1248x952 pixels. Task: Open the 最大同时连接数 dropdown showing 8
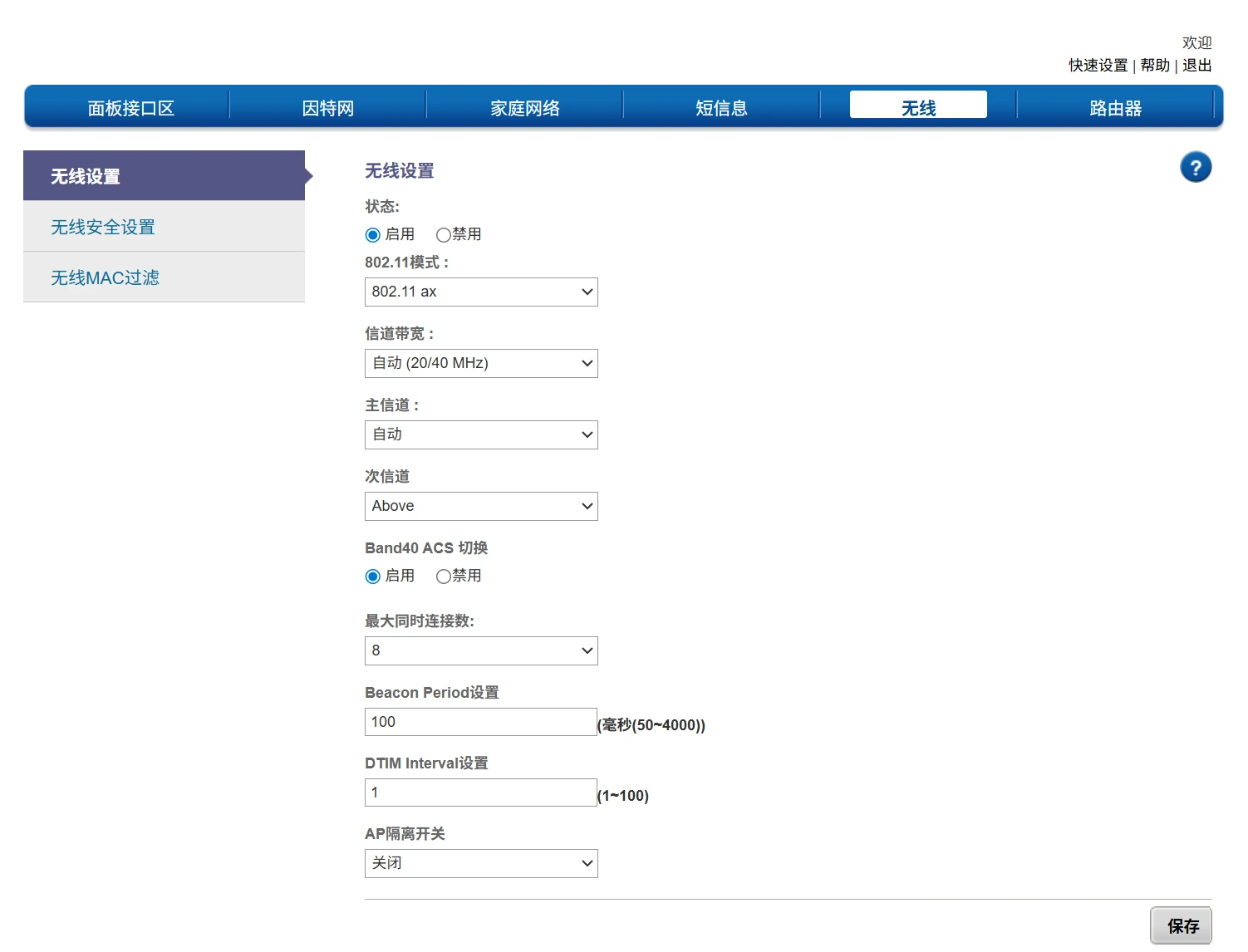[x=481, y=650]
